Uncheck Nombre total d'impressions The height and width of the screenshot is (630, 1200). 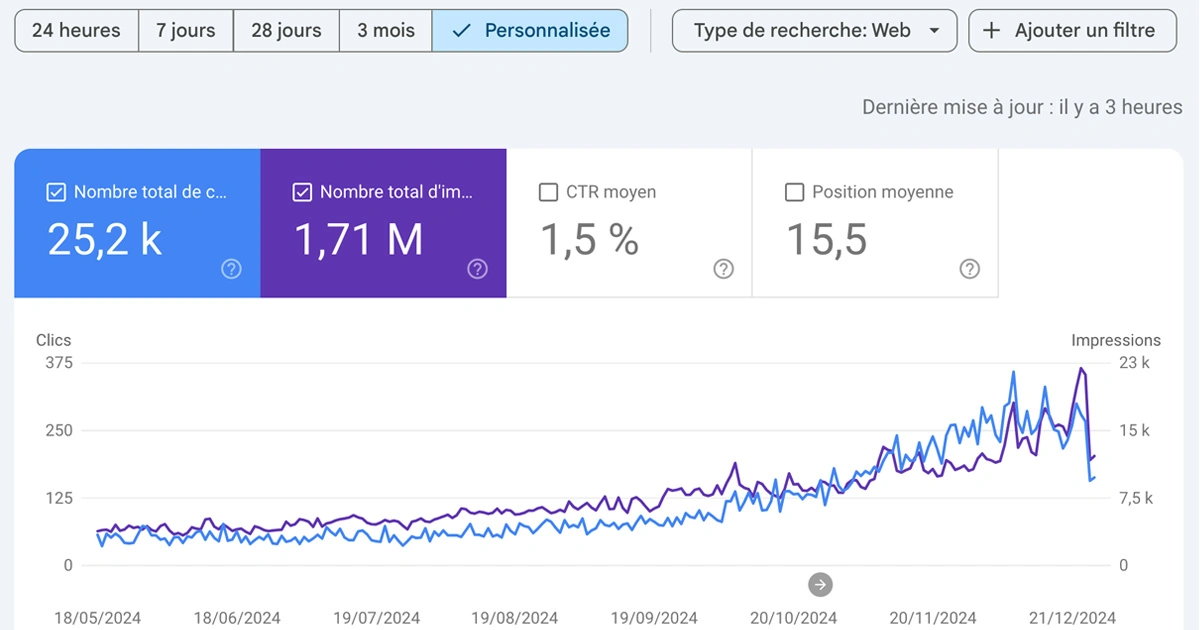click(x=301, y=192)
